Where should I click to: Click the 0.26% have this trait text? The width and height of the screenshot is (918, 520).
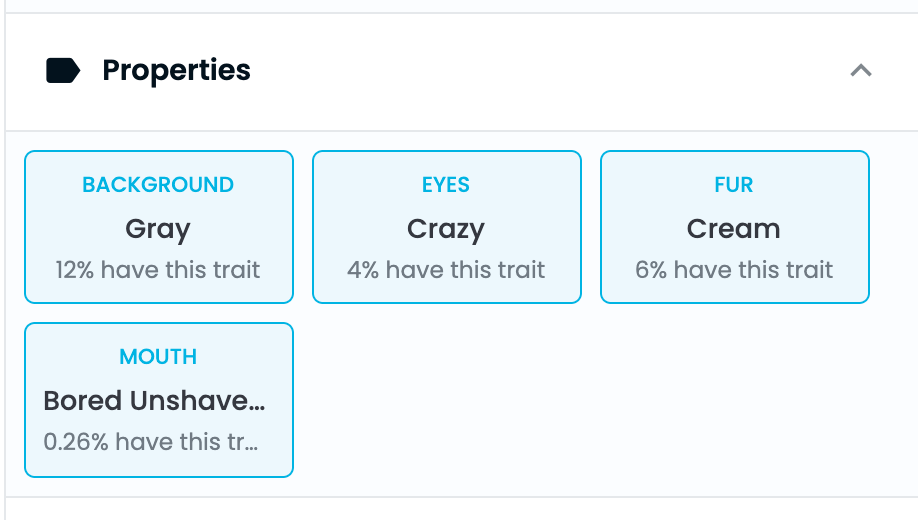[x=151, y=442]
